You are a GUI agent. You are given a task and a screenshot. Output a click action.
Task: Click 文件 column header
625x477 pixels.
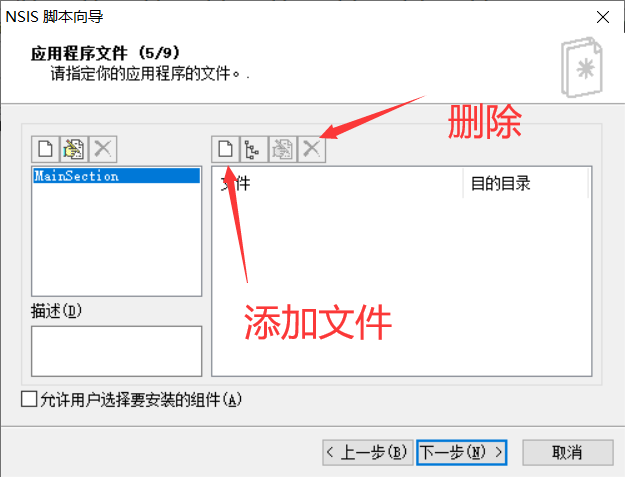(x=337, y=183)
